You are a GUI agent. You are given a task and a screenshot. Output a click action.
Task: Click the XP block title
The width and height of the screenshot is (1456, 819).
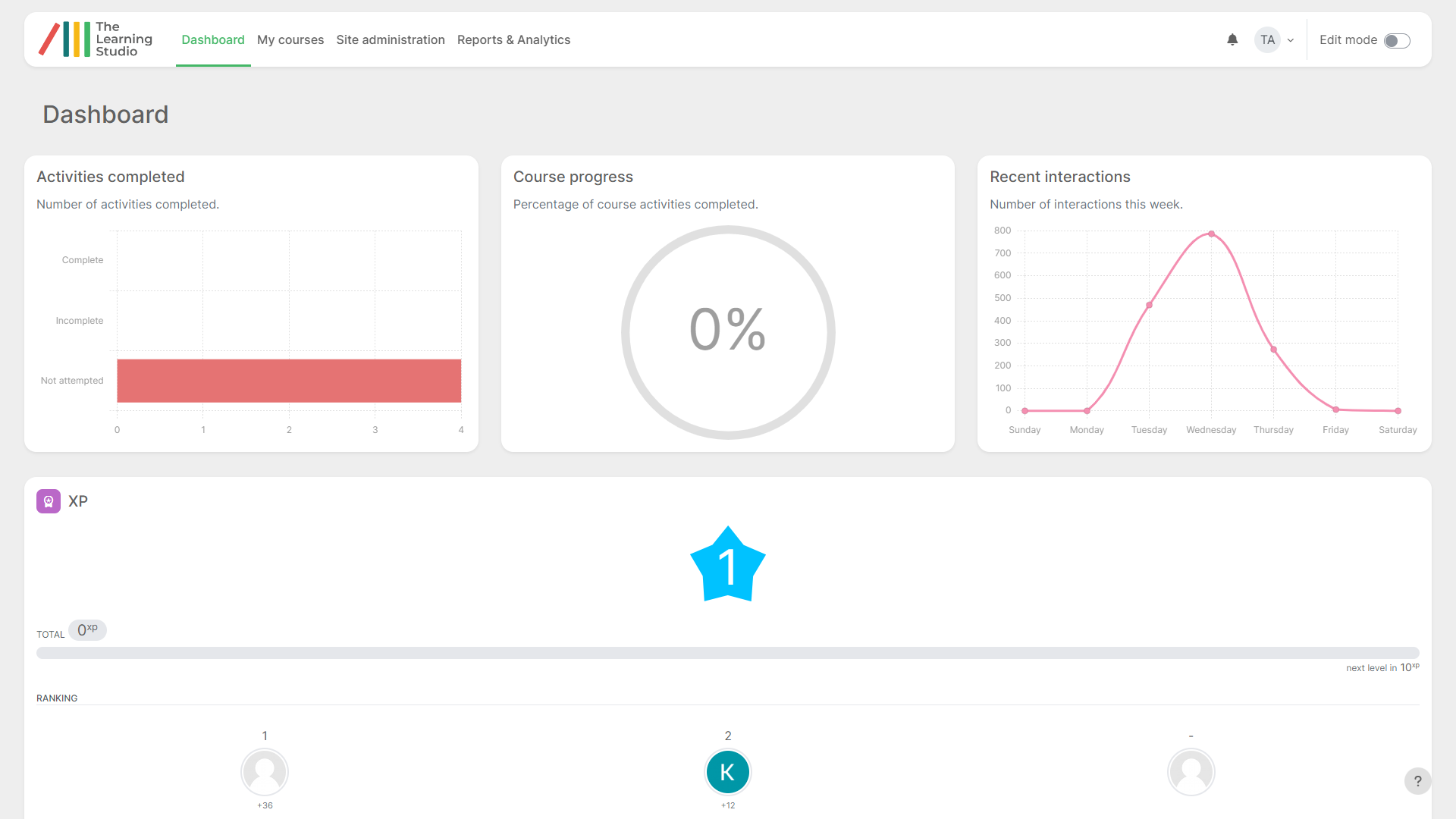(x=78, y=501)
